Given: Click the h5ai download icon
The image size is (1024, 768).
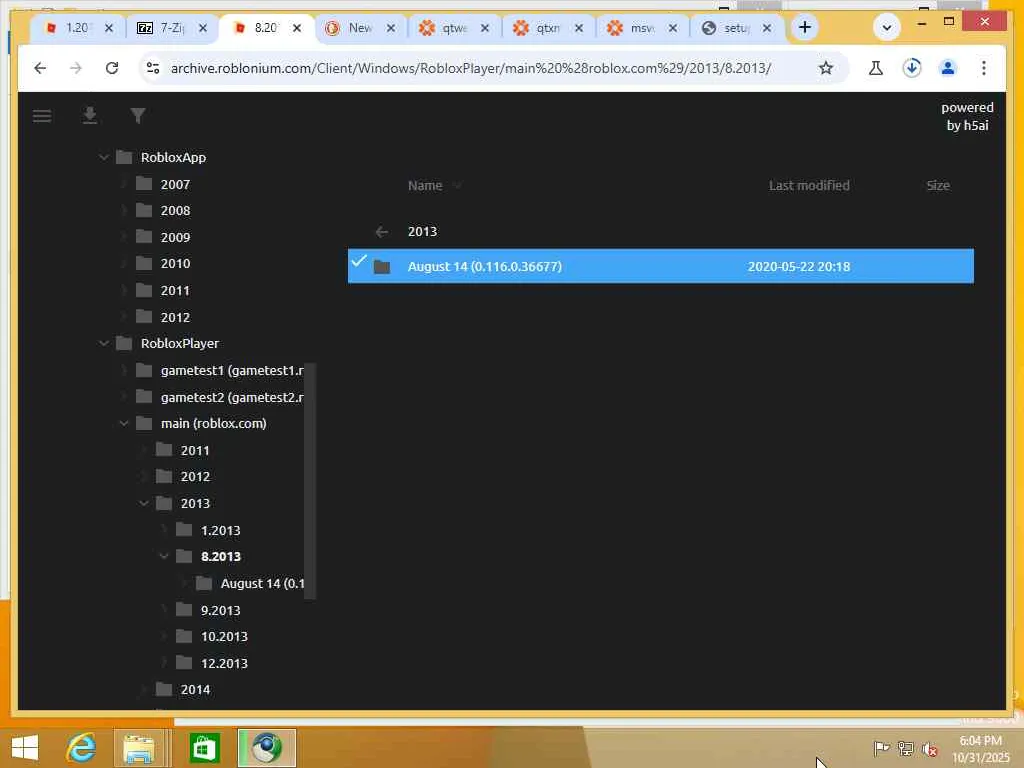Looking at the screenshot, I should [x=89, y=116].
